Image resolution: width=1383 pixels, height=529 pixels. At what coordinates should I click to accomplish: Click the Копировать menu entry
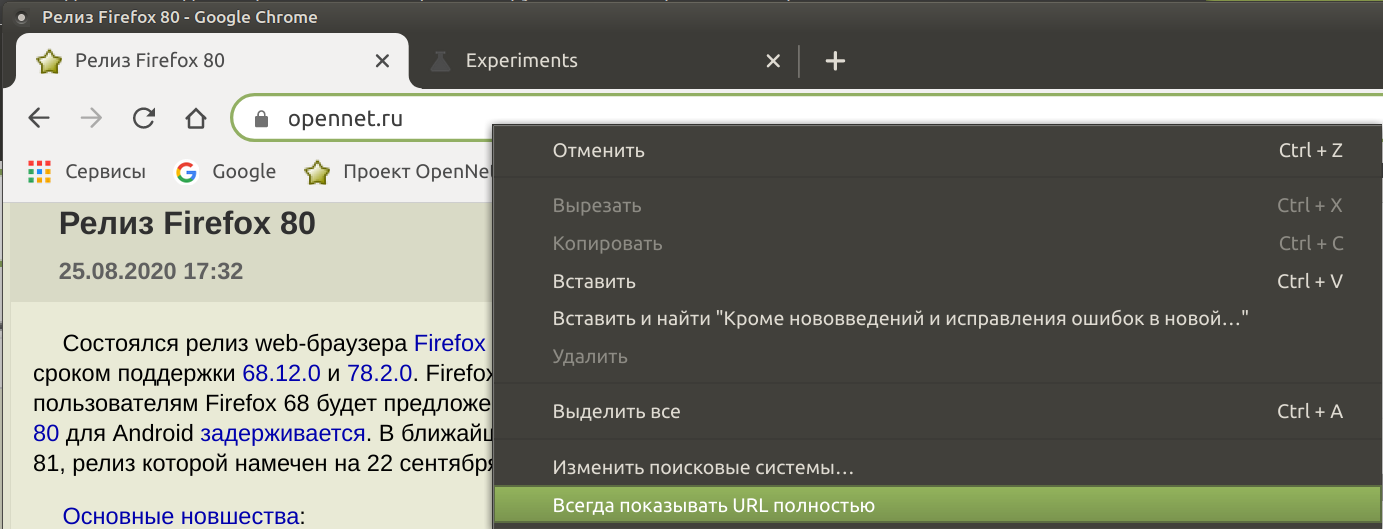click(x=939, y=244)
